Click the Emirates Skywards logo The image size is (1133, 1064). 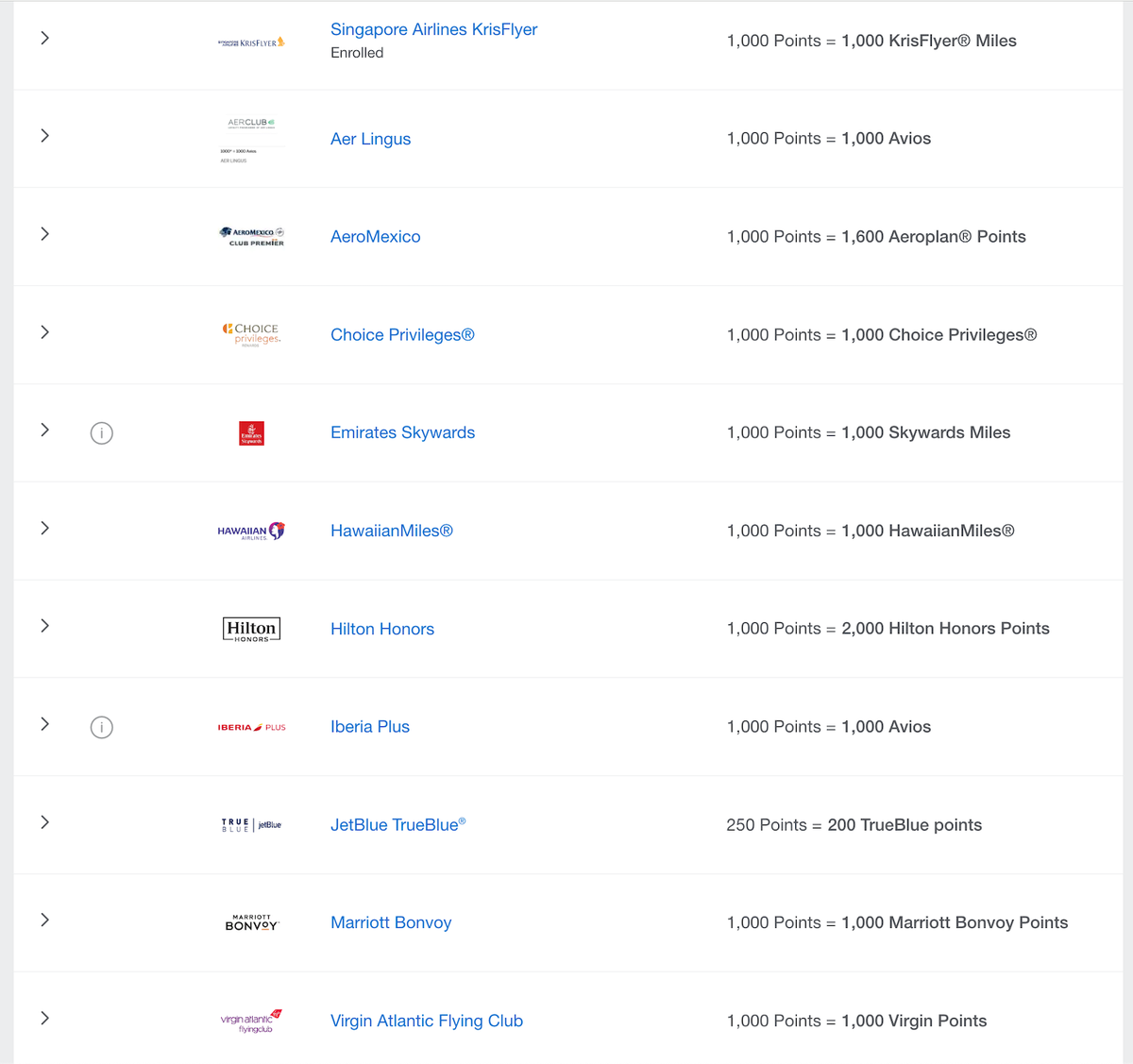[251, 432]
